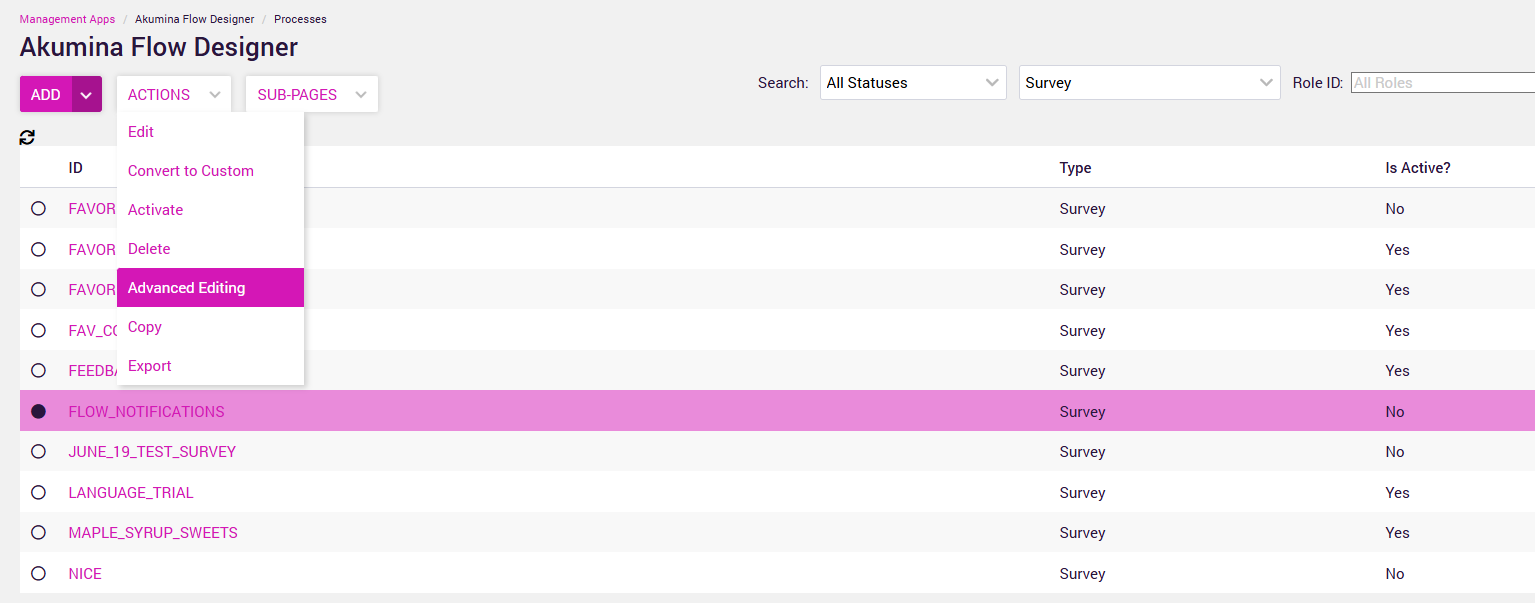Click into the Role ID input field

point(1440,83)
